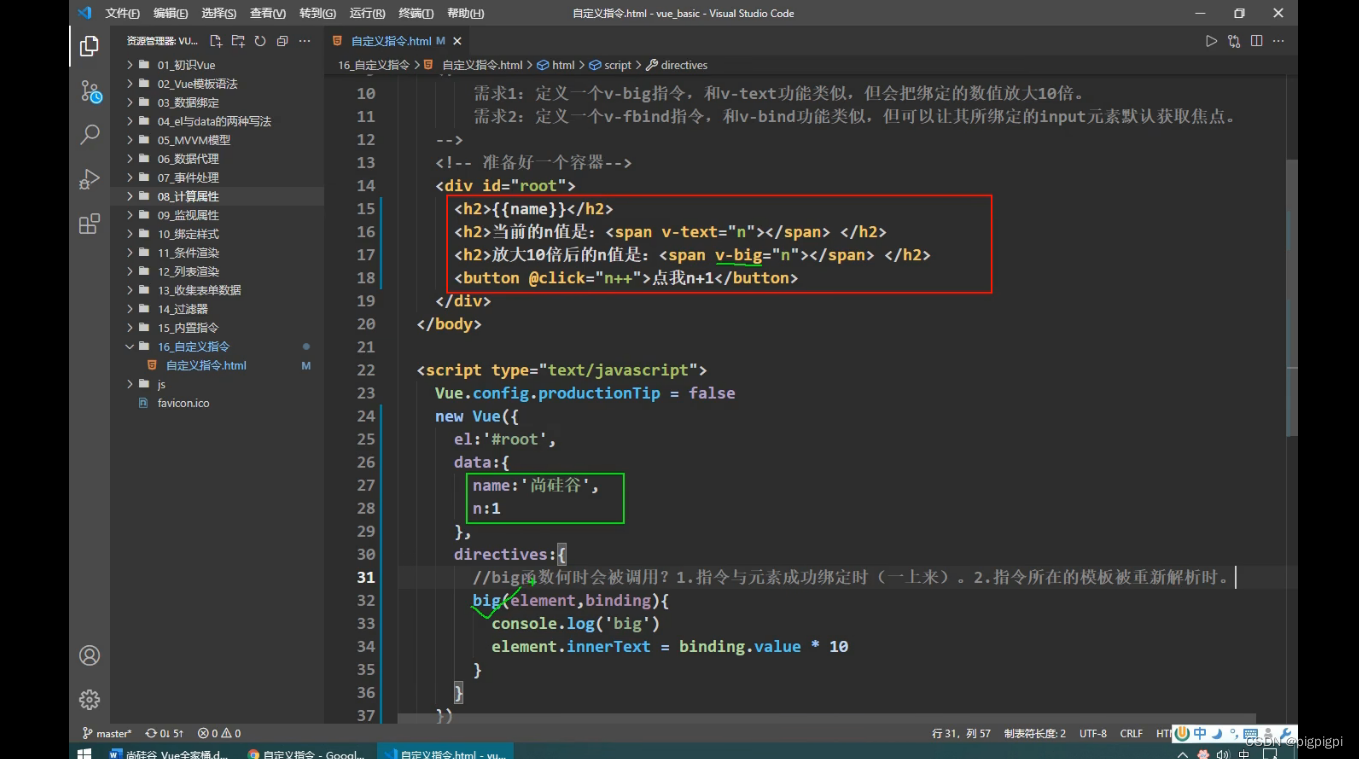Click the New Folder icon in explorer header

pos(238,41)
